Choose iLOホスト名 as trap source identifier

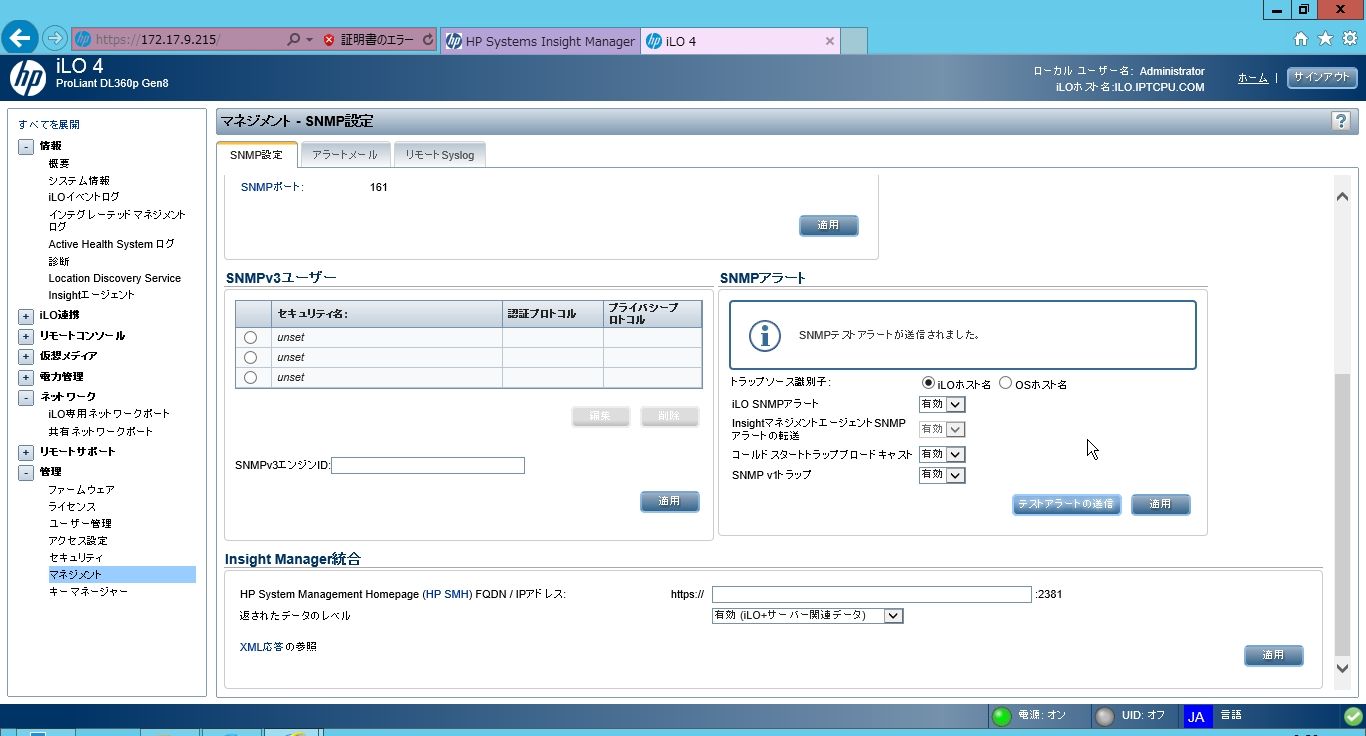[x=928, y=383]
